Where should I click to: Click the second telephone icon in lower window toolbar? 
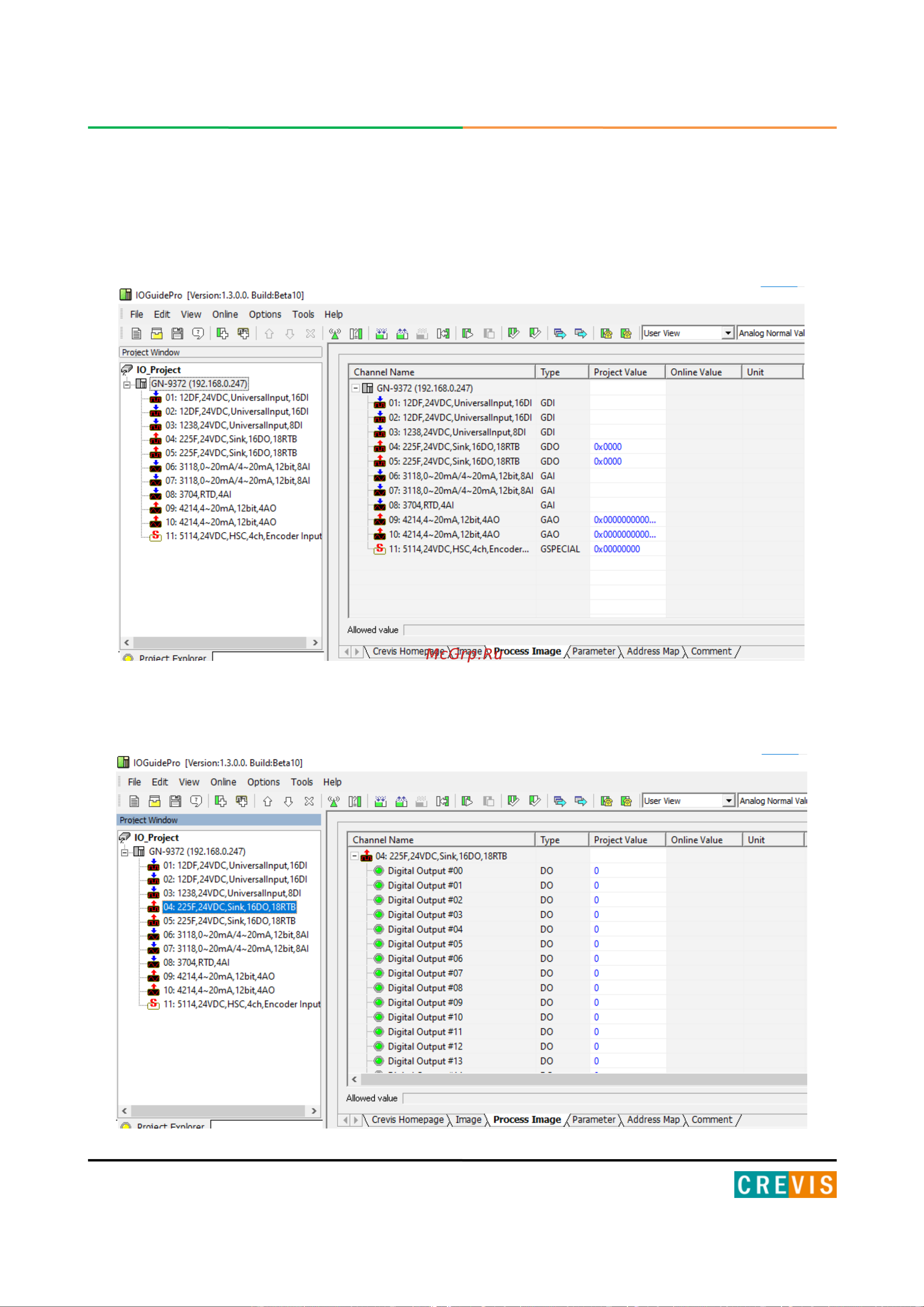coord(626,801)
